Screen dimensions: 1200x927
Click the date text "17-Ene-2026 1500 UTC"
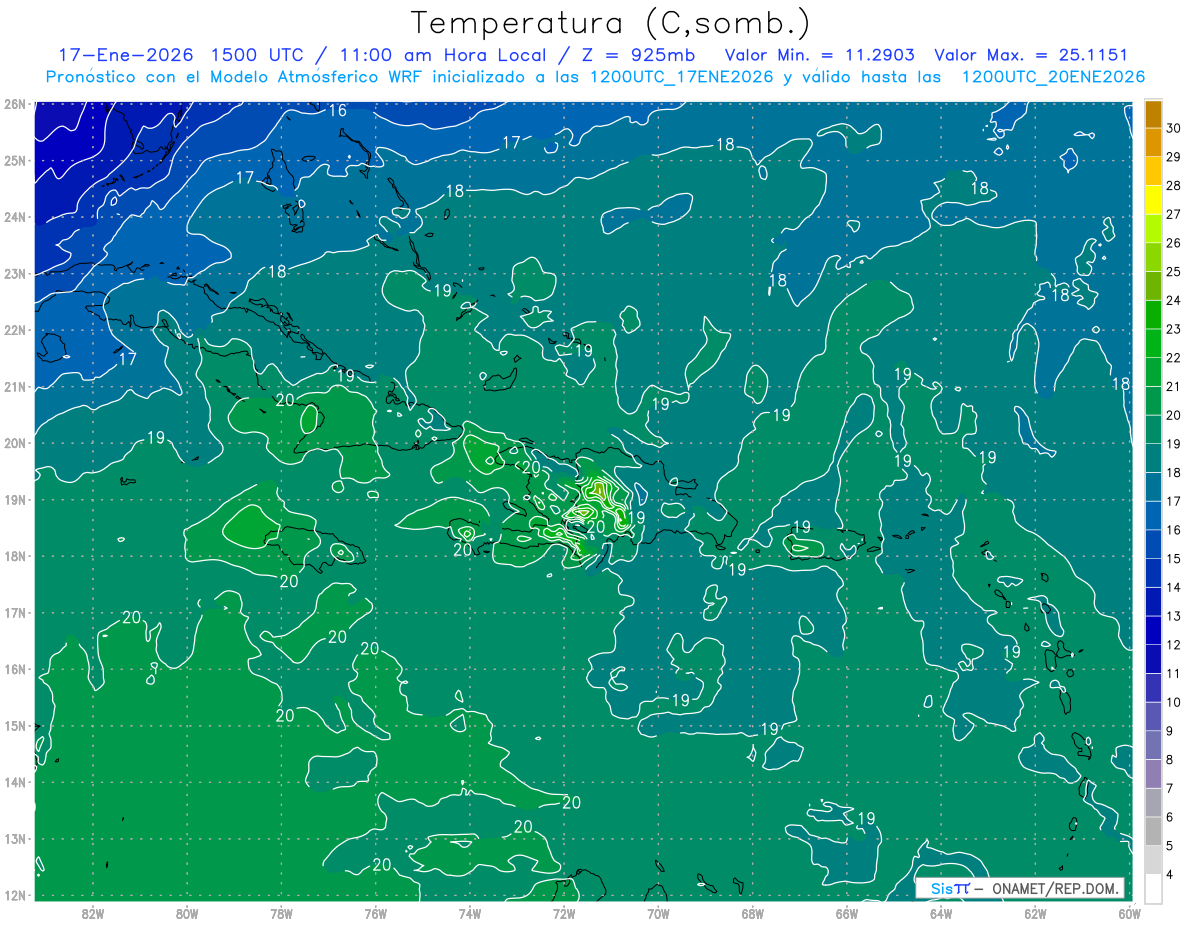pyautogui.click(x=181, y=55)
